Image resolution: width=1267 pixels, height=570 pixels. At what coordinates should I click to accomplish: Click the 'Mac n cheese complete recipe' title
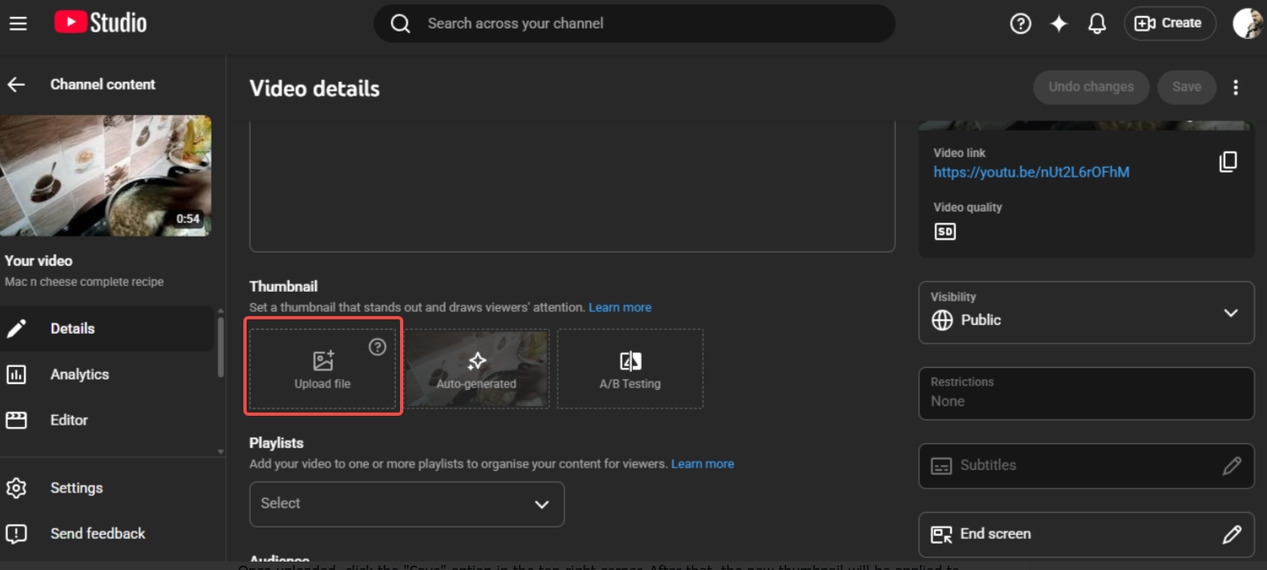(84, 282)
